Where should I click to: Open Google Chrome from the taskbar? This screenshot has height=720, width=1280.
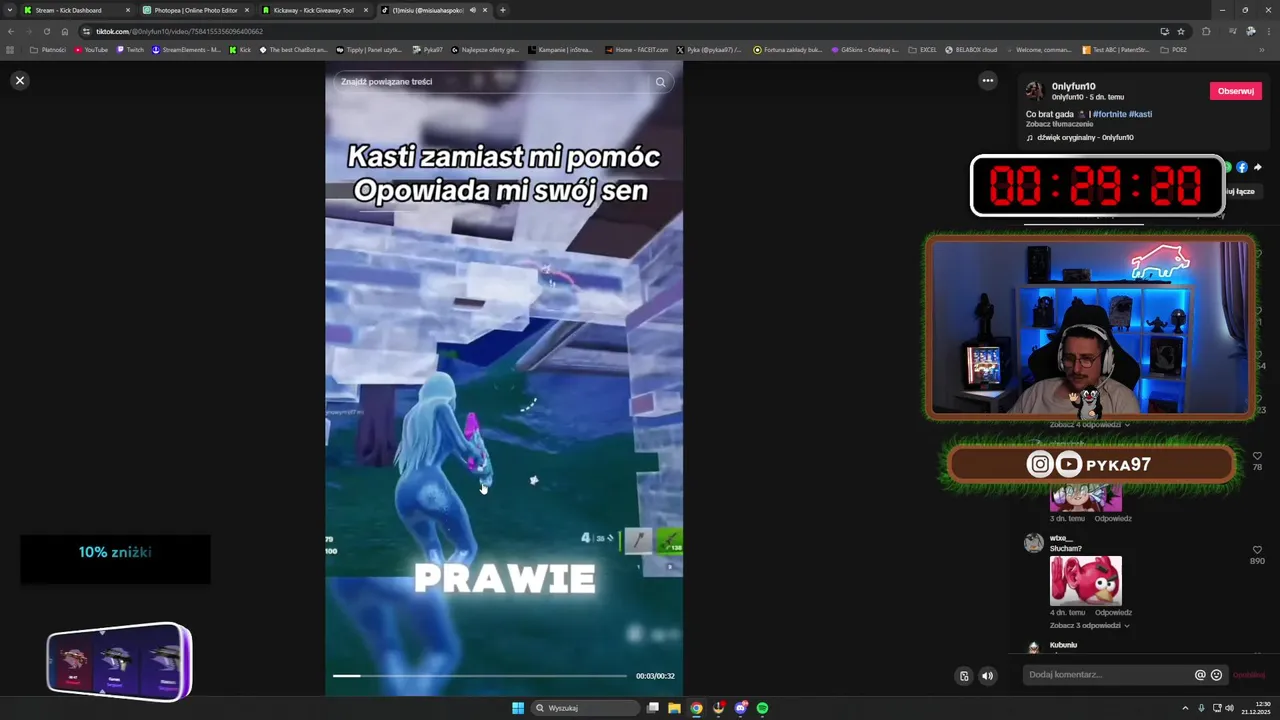pos(696,708)
